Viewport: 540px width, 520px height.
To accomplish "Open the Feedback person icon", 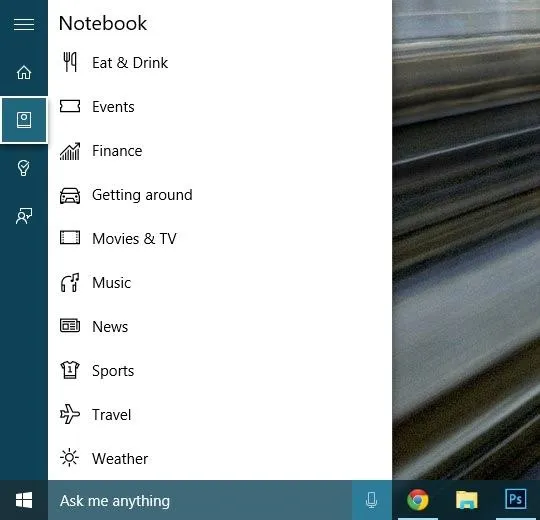I will [24, 216].
